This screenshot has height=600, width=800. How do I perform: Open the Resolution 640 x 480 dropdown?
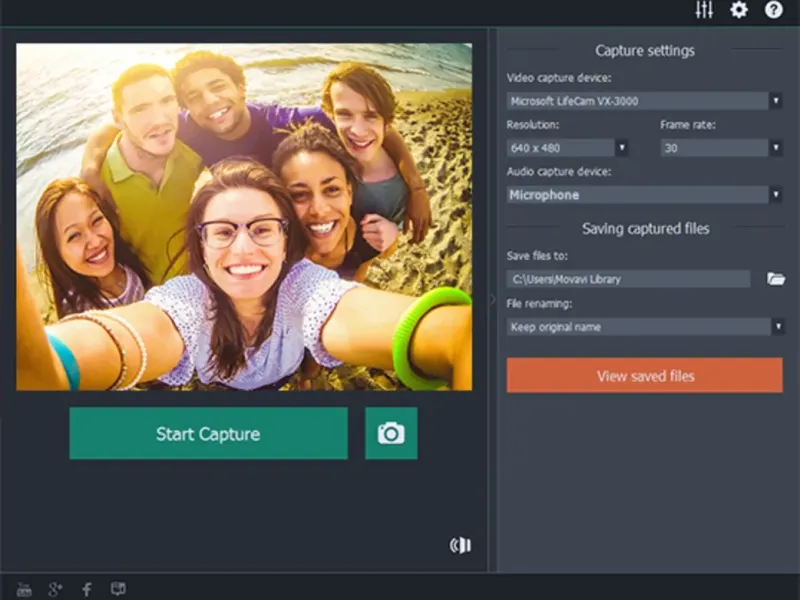(x=567, y=148)
